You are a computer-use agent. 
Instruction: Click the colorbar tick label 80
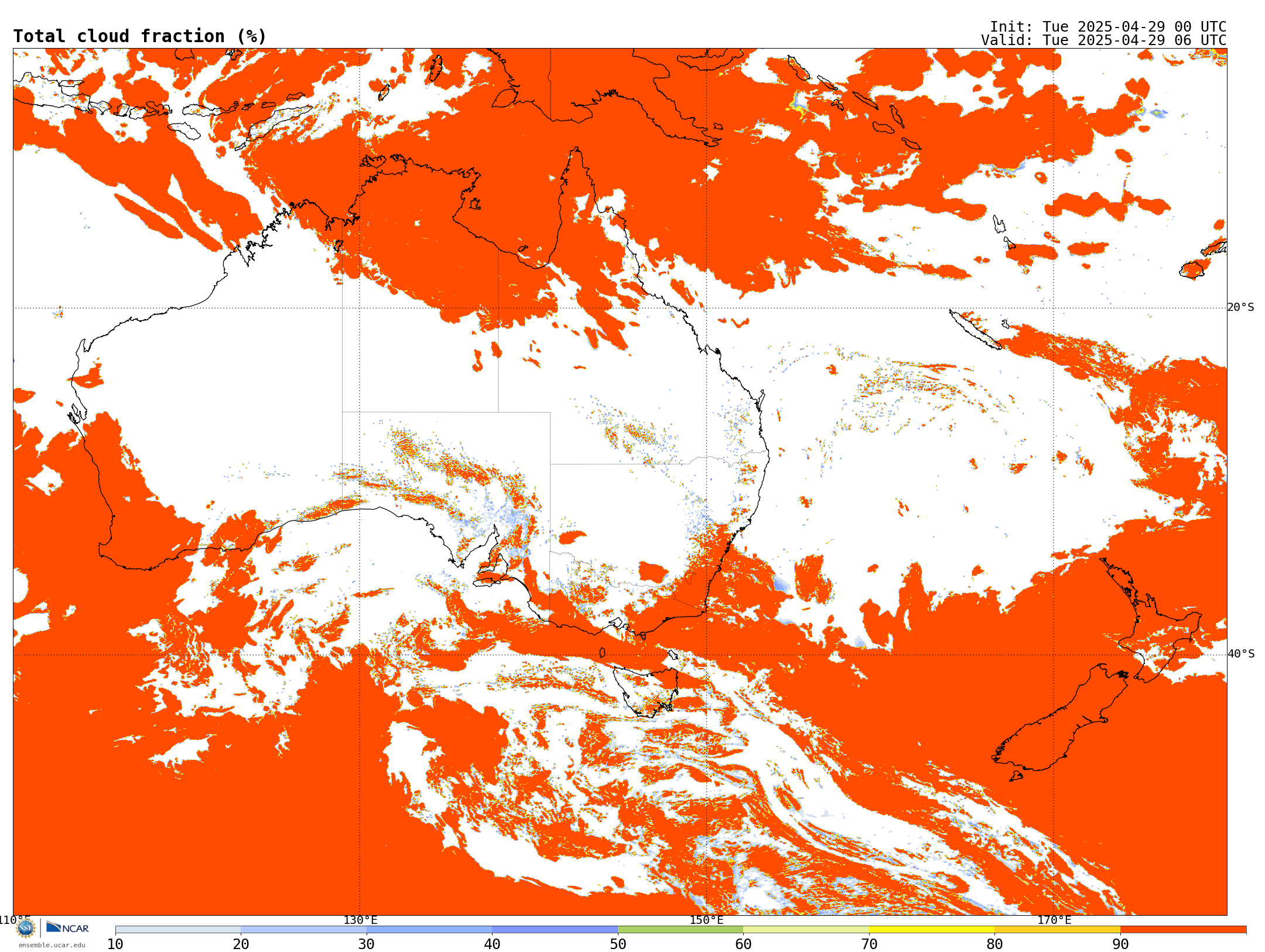(994, 944)
